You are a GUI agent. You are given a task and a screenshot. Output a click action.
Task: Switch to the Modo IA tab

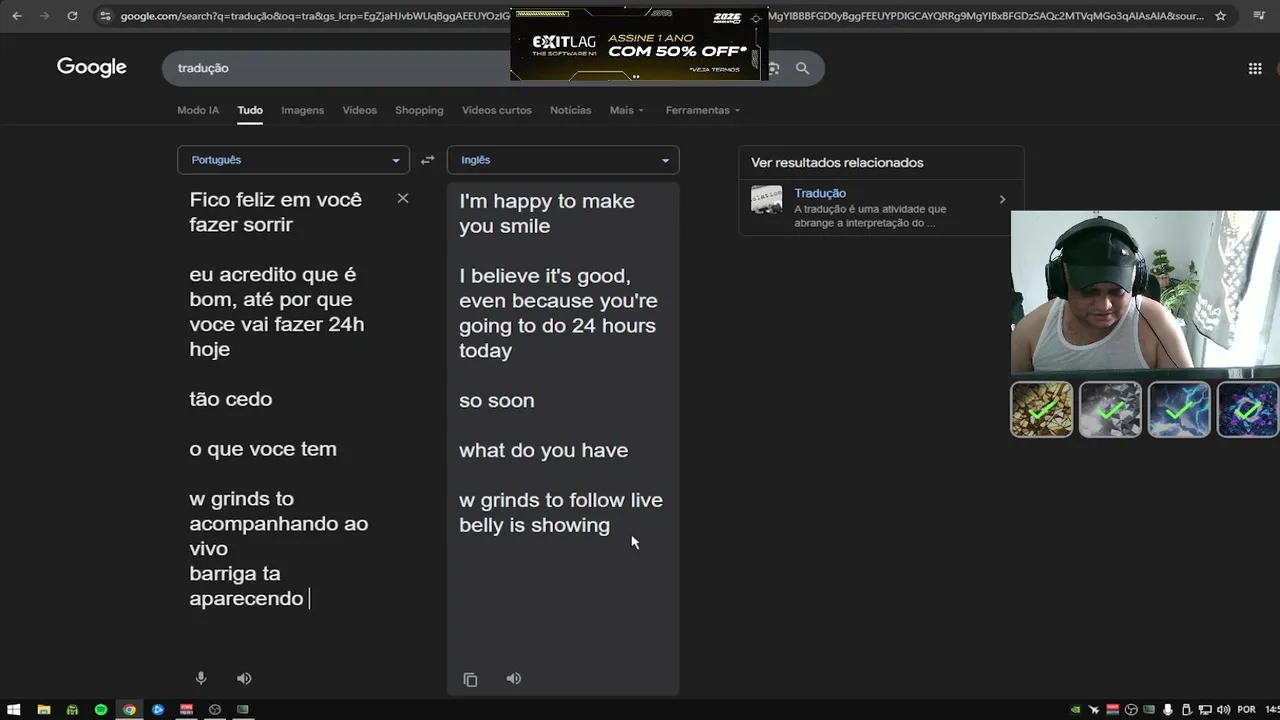pos(198,110)
